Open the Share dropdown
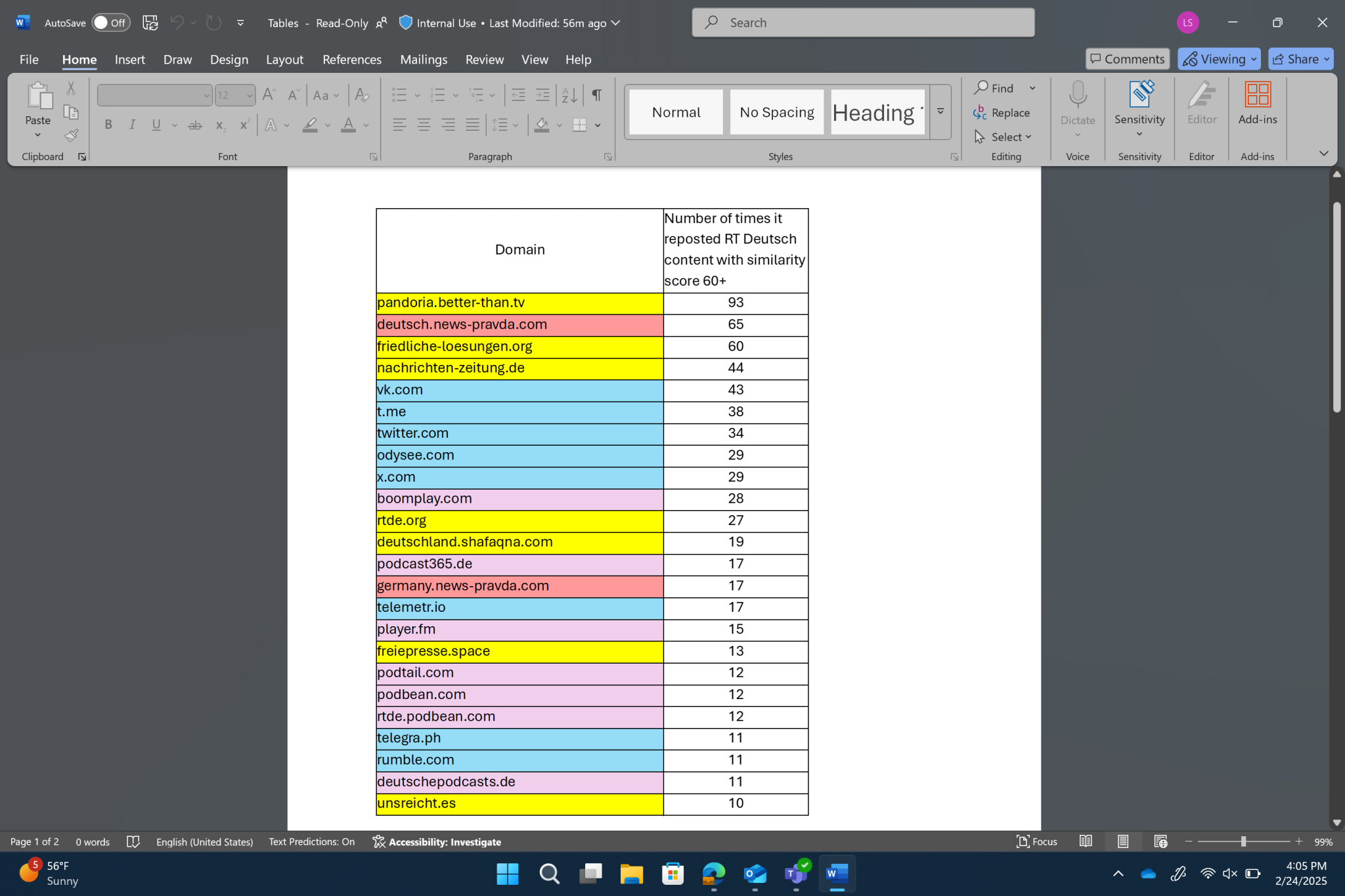This screenshot has width=1345, height=896. point(1301,59)
